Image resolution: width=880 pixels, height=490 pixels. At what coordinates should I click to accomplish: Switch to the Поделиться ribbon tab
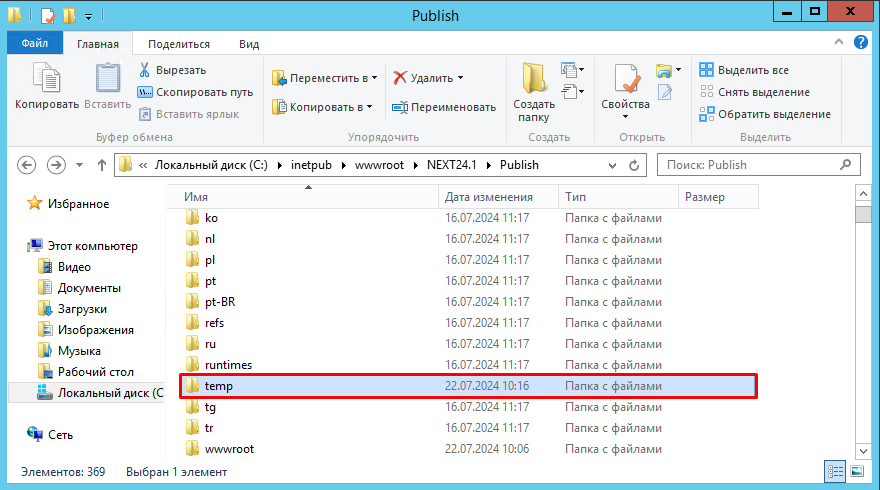179,44
